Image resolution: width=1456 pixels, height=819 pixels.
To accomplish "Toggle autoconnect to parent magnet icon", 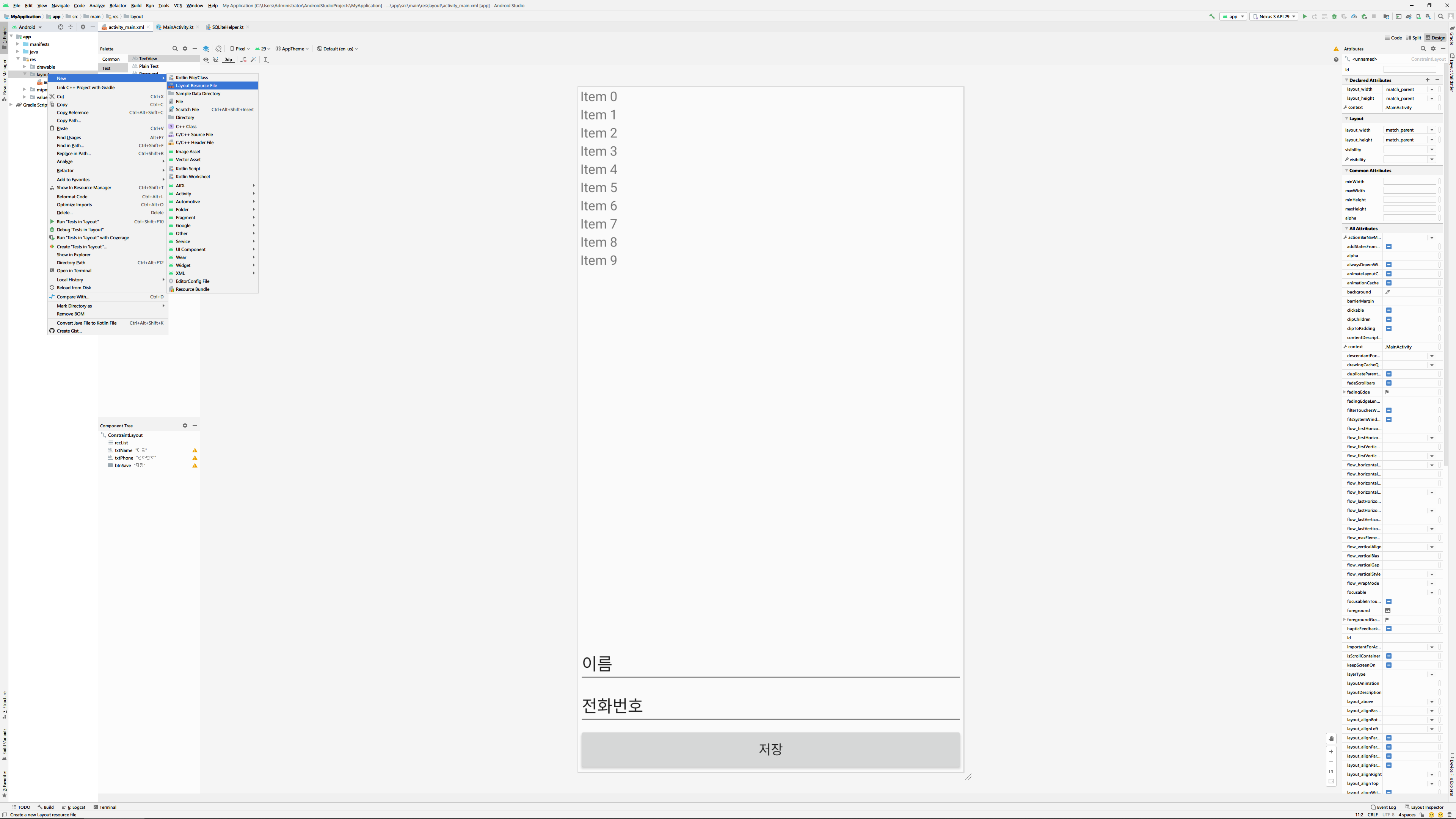I will (216, 60).
